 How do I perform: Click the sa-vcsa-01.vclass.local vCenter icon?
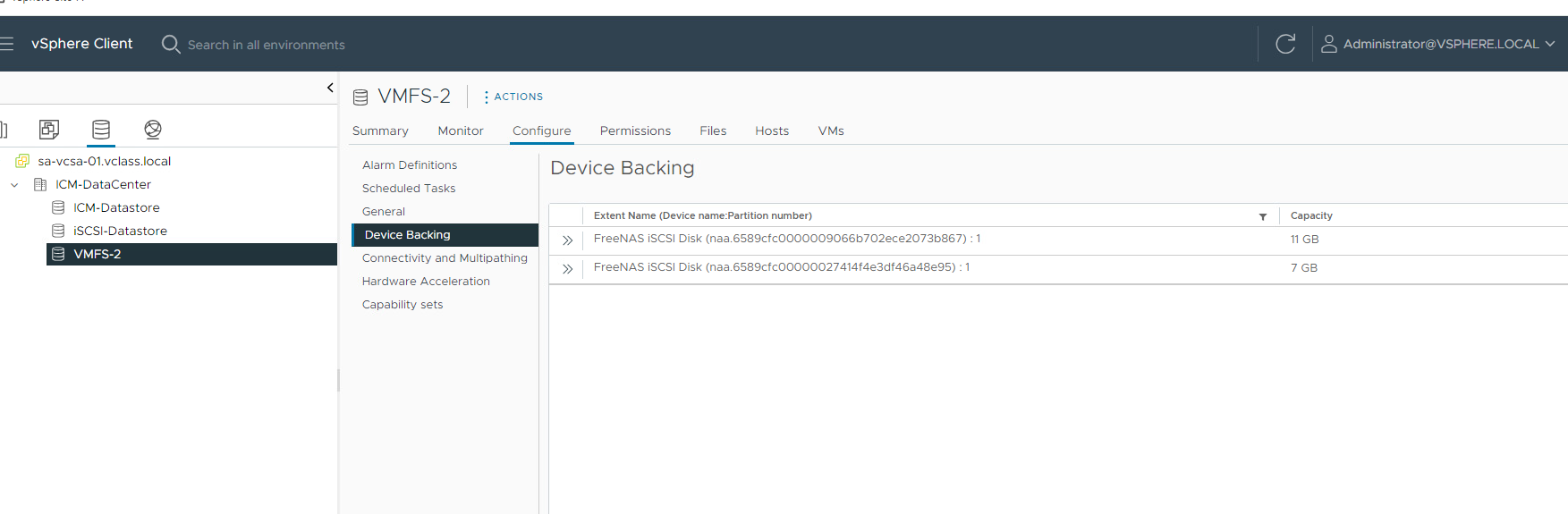(22, 161)
